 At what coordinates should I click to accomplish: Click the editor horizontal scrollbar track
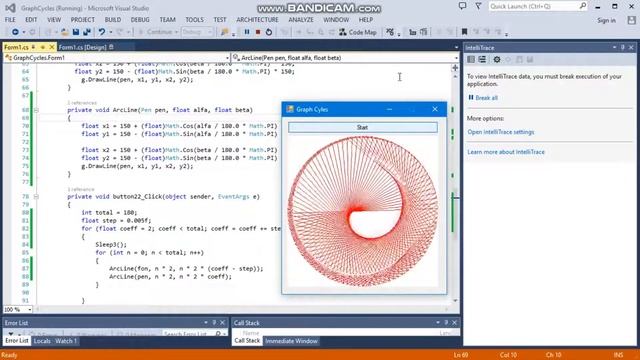(243, 309)
